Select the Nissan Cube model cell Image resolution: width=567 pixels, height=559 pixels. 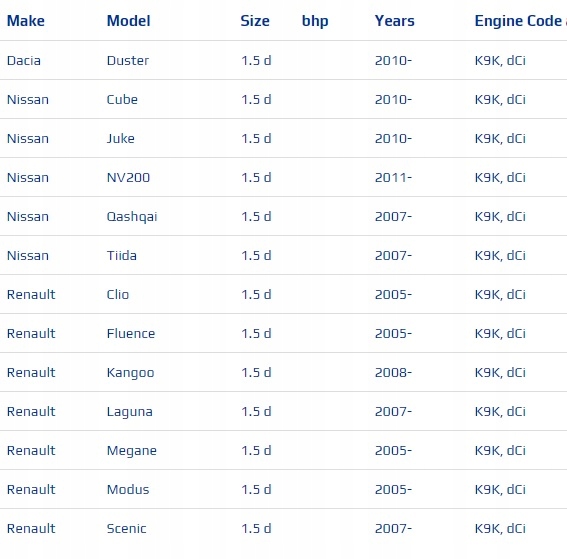(122, 99)
